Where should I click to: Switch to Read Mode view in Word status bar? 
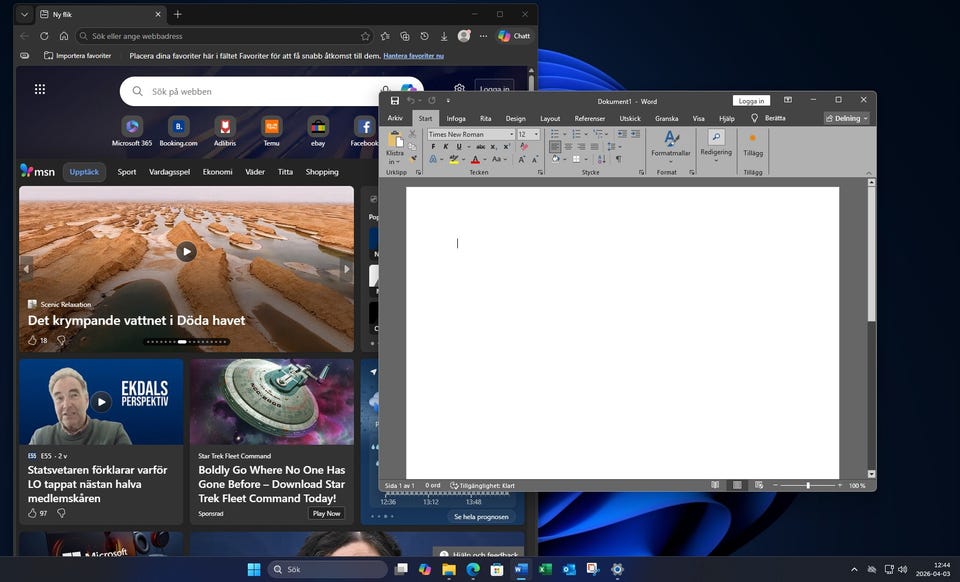point(714,485)
